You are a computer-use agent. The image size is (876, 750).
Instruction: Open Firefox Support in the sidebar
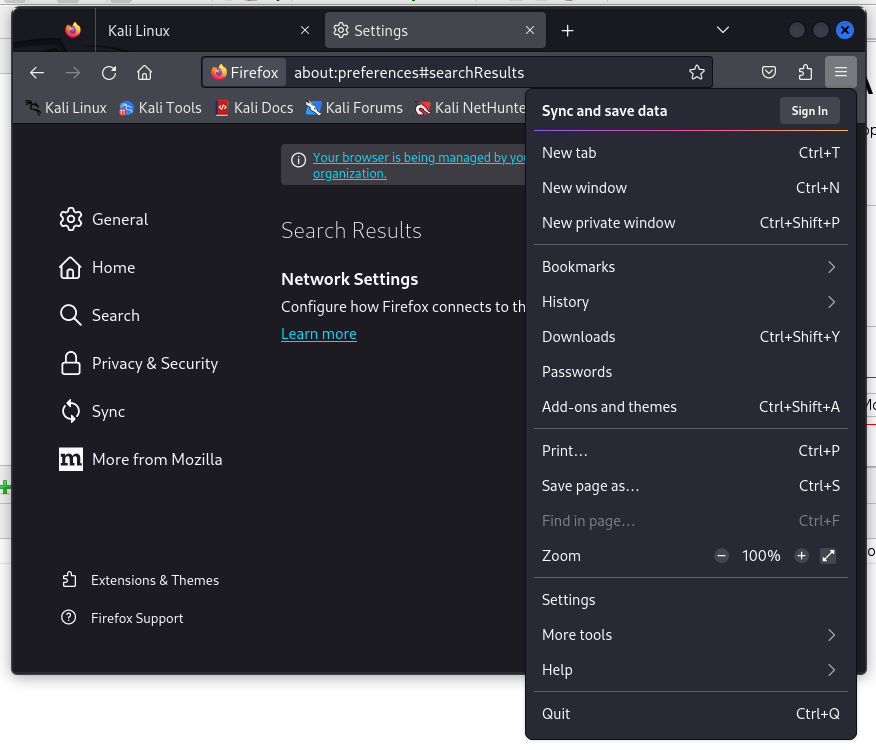click(122, 618)
